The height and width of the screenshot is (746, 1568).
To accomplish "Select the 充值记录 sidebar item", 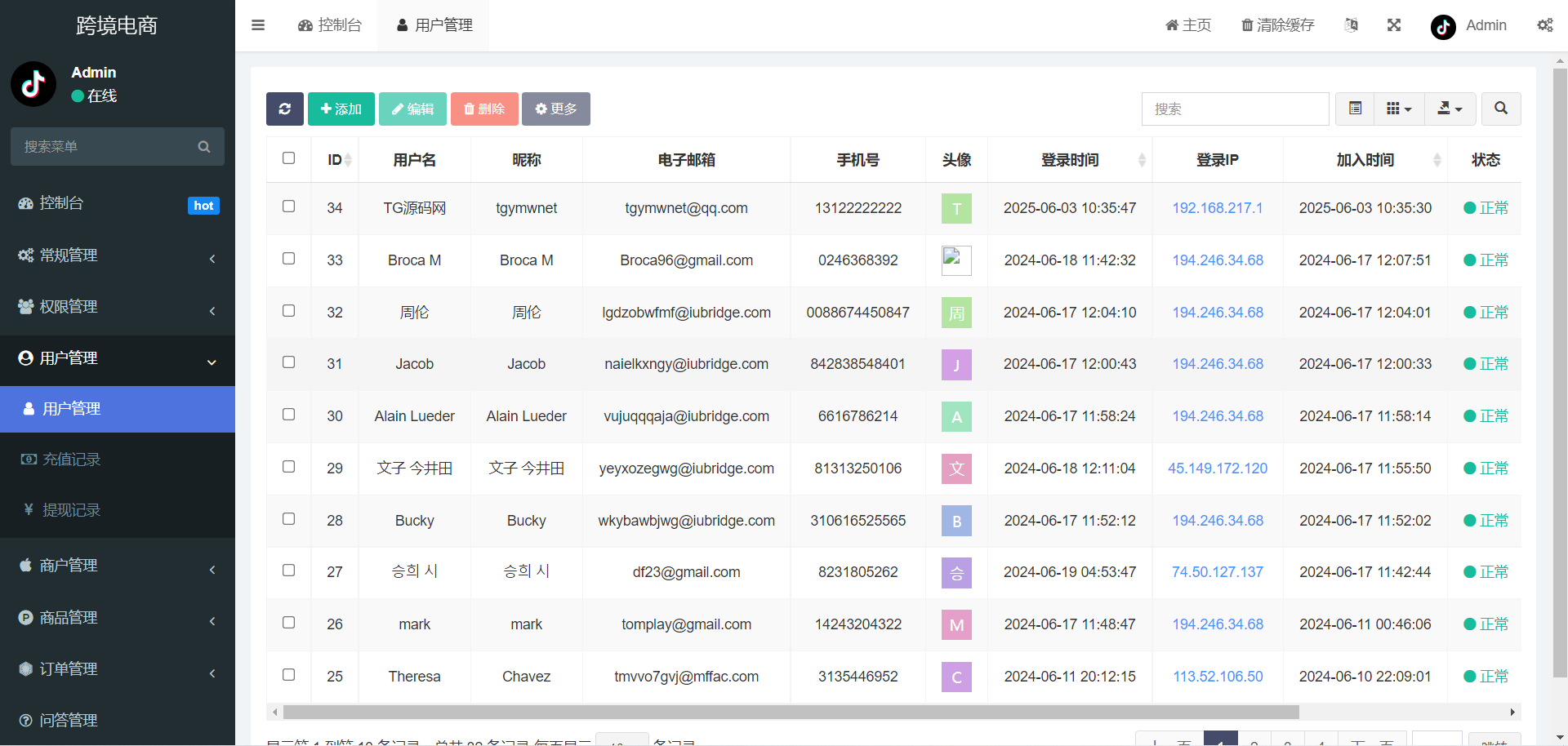I will click(x=71, y=459).
